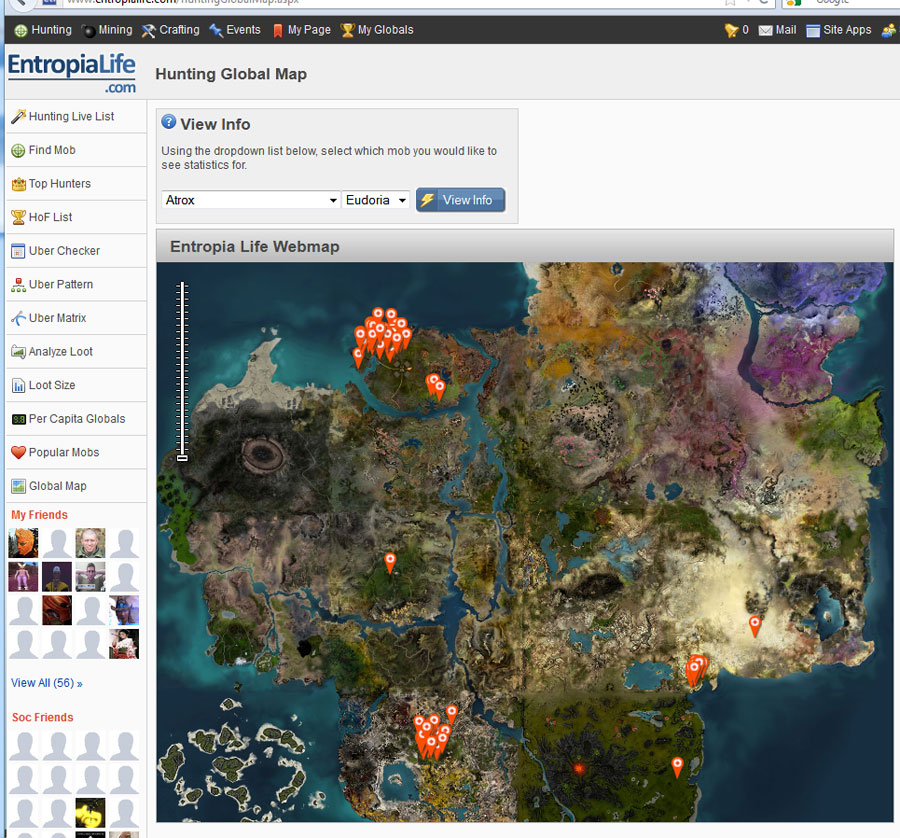Select the friend photo of man in camouflage
The width and height of the screenshot is (900, 838).
click(91, 543)
